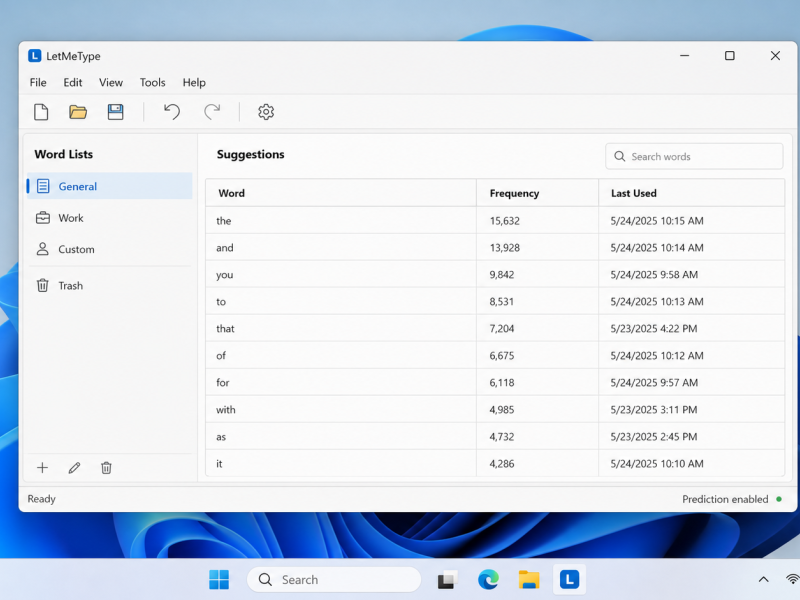800x600 pixels.
Task: Edit the selected word list with the pencil icon
Action: [x=74, y=467]
